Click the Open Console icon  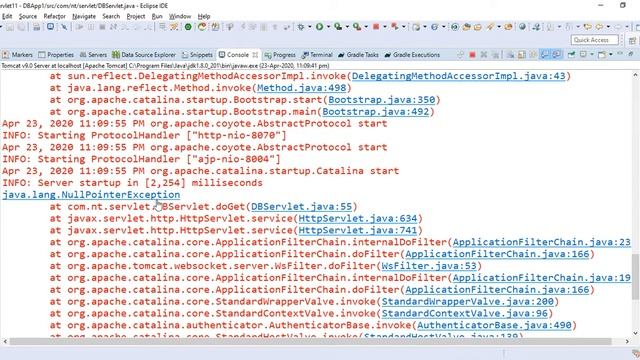click(x=602, y=55)
